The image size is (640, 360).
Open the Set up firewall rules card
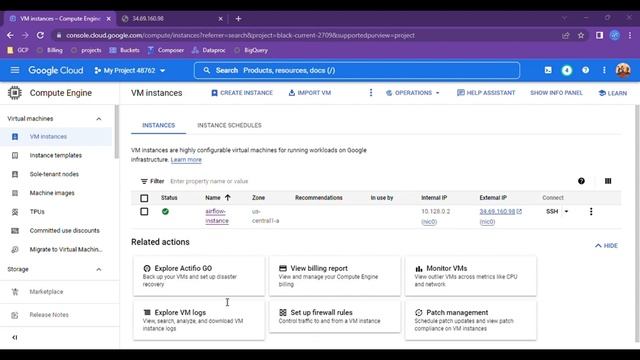[x=335, y=316]
